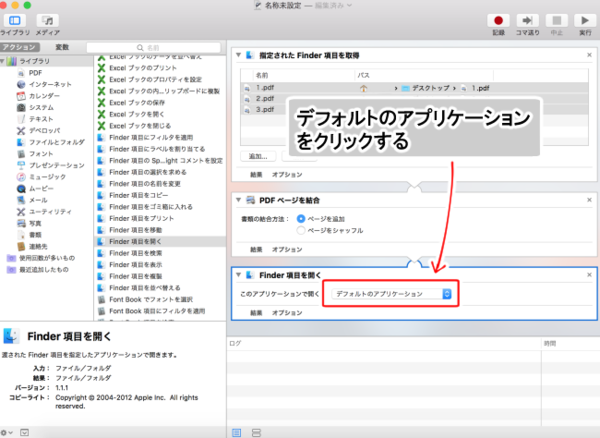Click the コマ送り step icon
This screenshot has height=438, width=600.
527,20
